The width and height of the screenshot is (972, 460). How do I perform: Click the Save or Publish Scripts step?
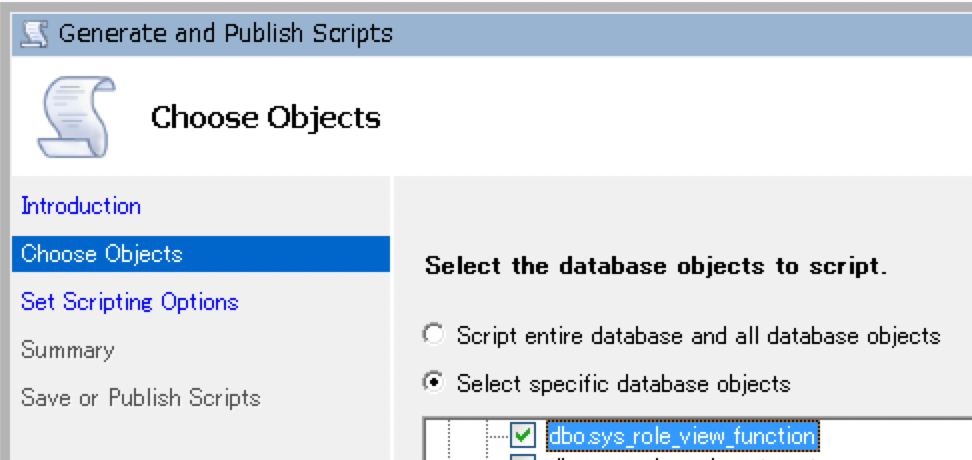pyautogui.click(x=141, y=398)
